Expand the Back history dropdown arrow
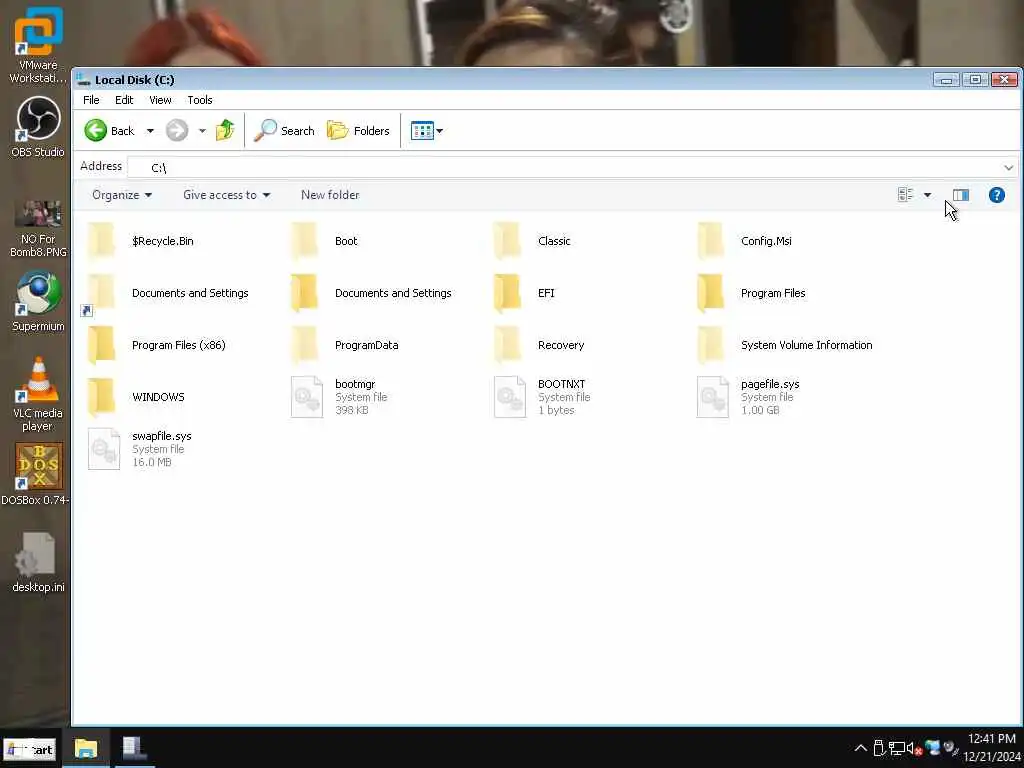Screen dimensions: 1024x768 150,131
